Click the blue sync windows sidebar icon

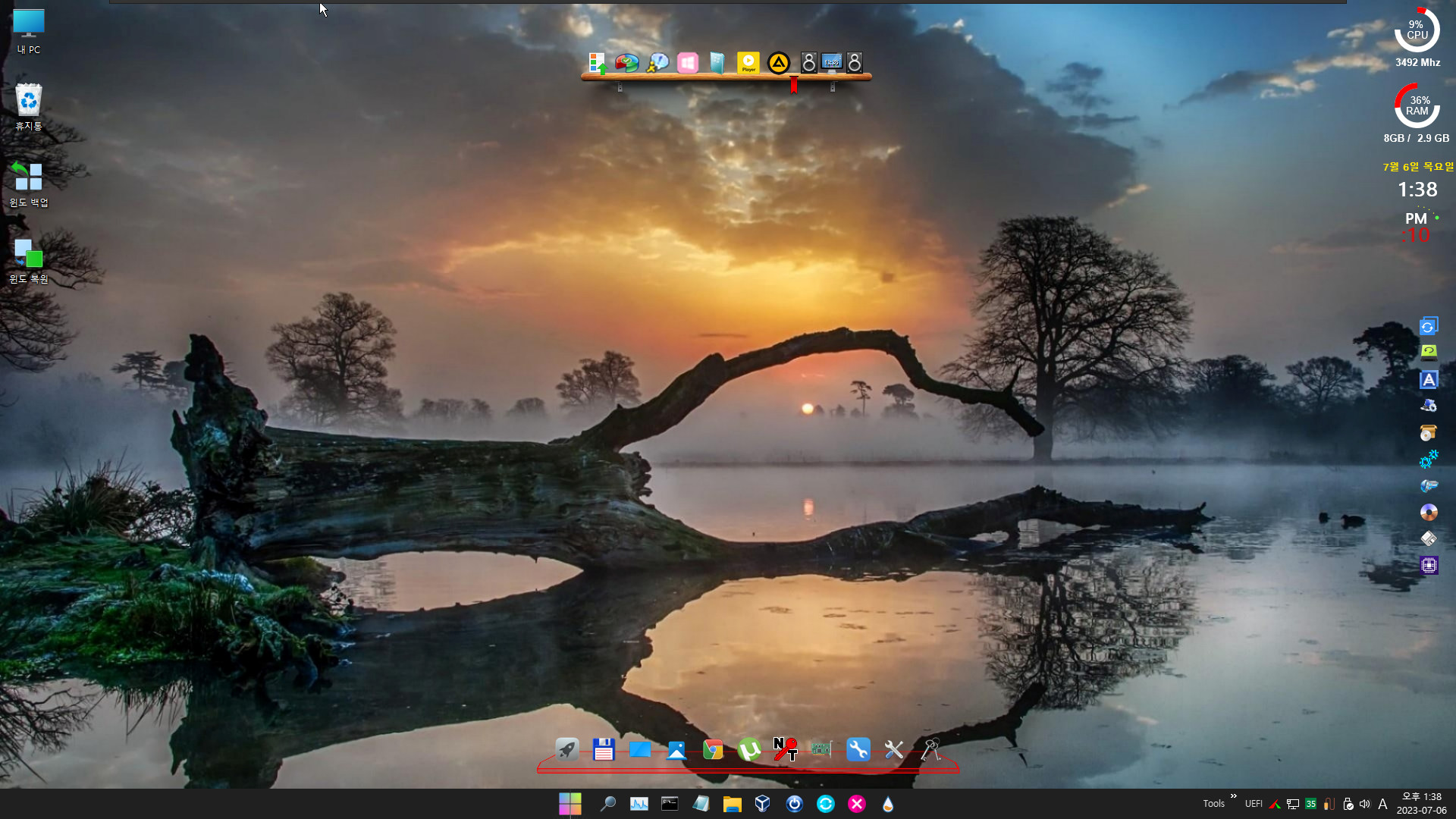pos(1429,326)
